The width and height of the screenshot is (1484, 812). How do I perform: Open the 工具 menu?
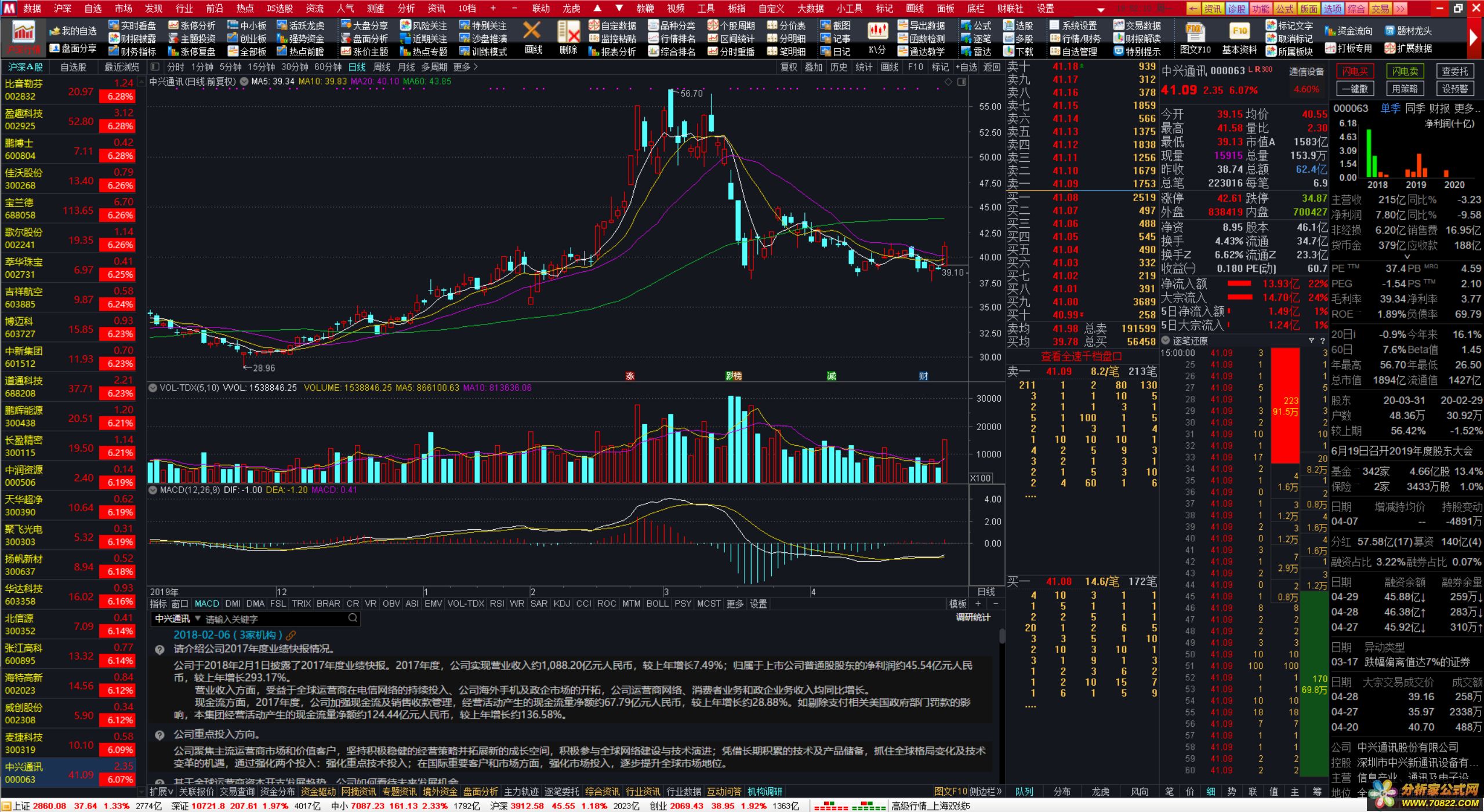(x=706, y=9)
